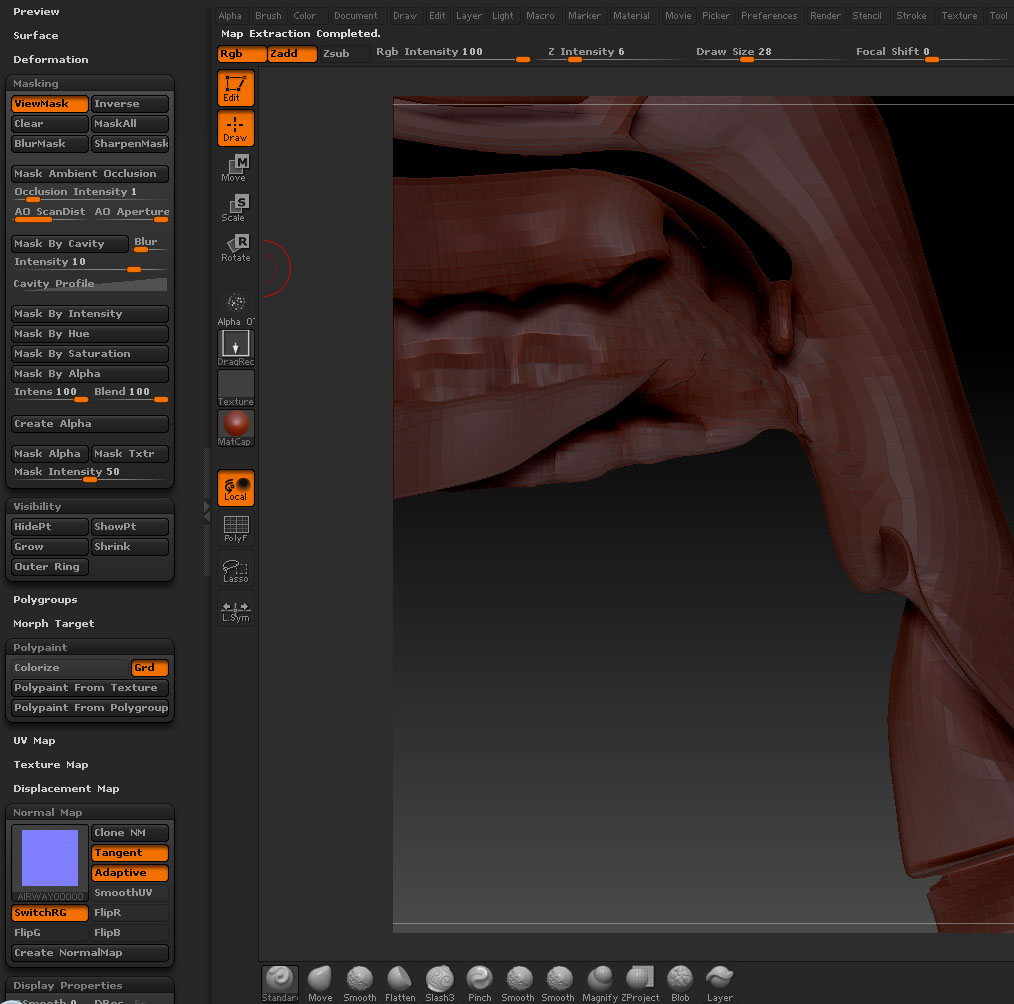The height and width of the screenshot is (1004, 1014).
Task: Pick the Flatten brush
Action: tap(400, 983)
